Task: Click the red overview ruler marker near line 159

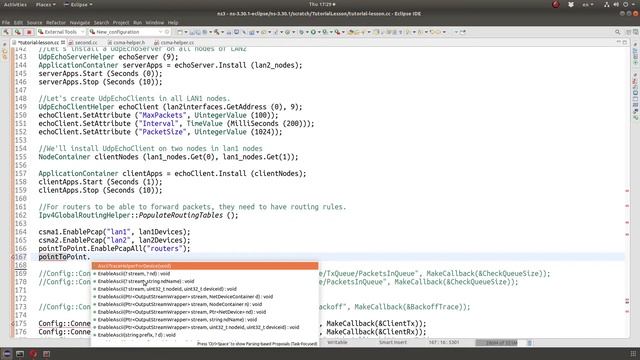Action: [627, 191]
